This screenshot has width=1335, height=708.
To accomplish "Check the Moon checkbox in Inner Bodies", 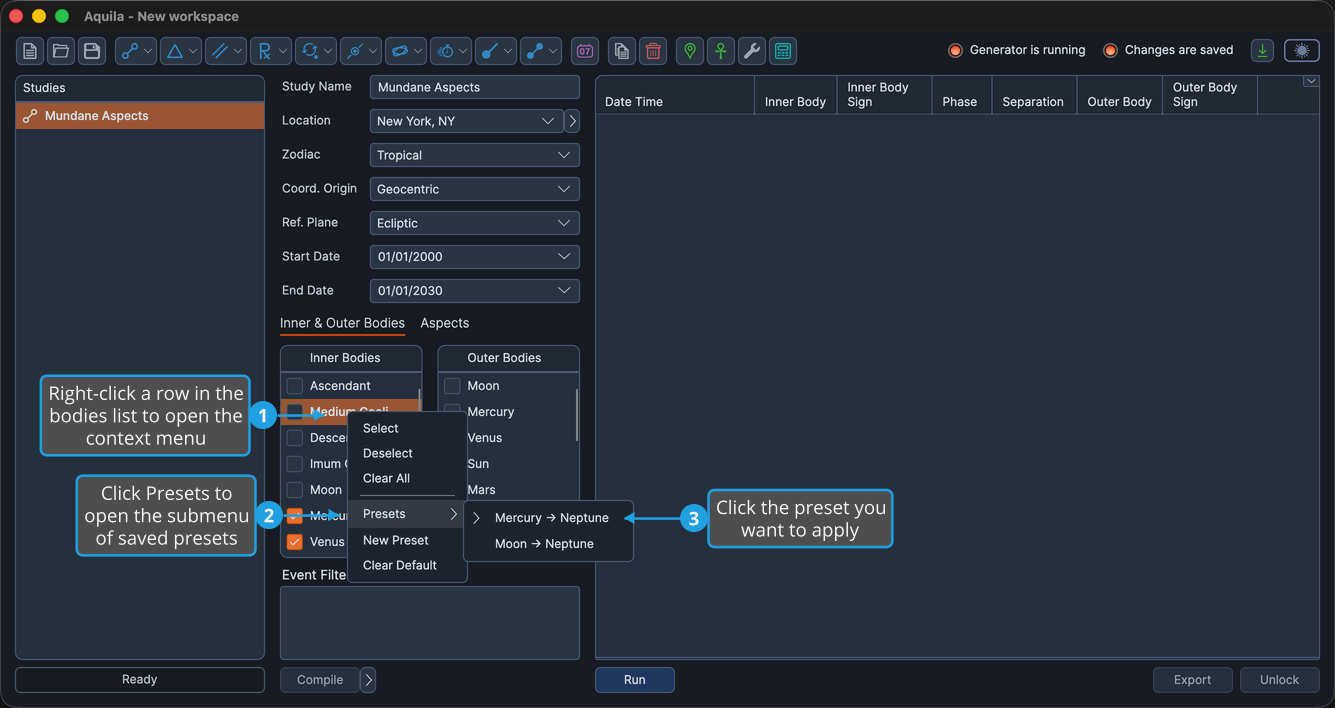I will click(x=295, y=490).
